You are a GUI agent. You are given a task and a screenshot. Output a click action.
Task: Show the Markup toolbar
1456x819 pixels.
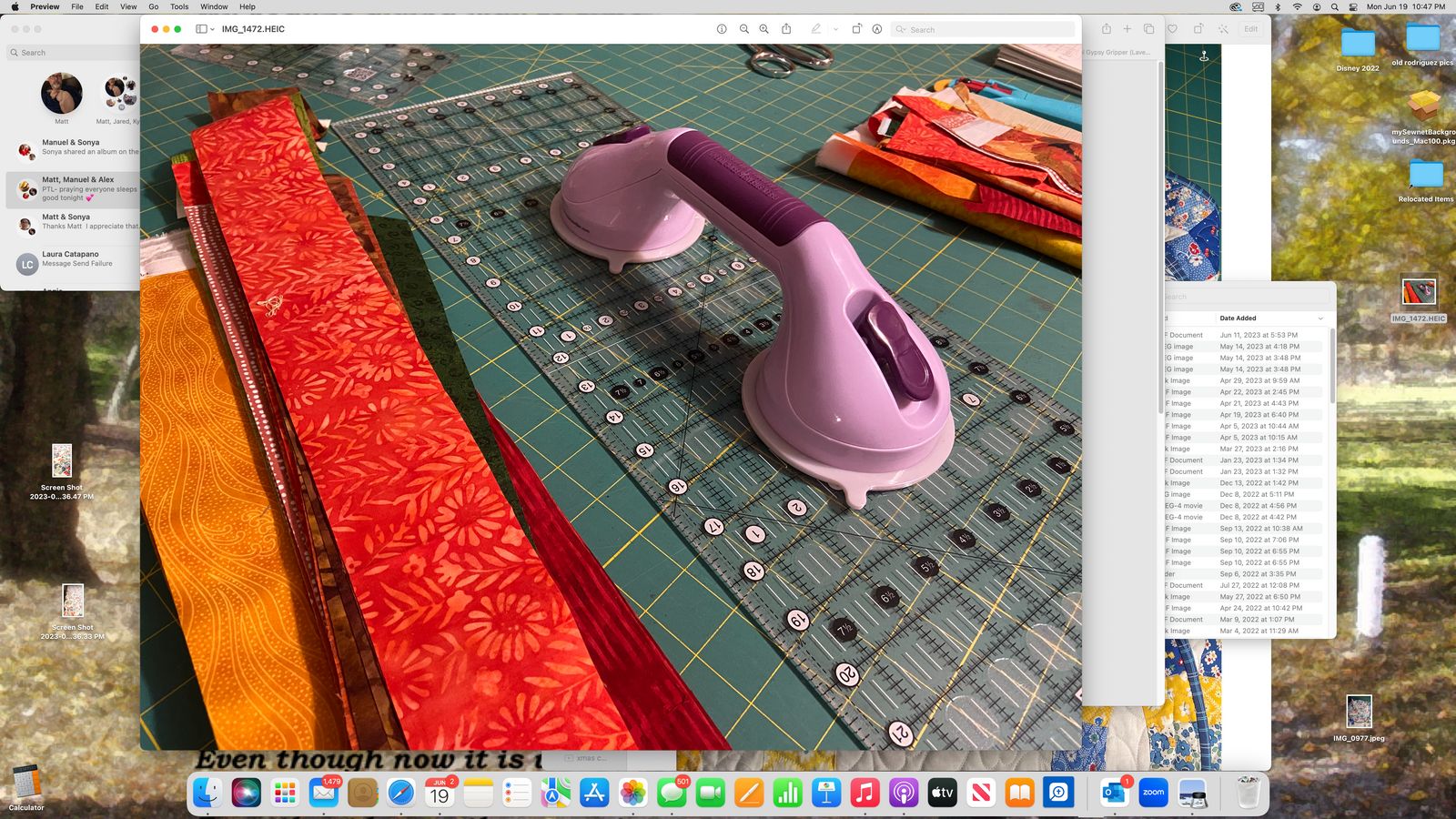[x=877, y=29]
